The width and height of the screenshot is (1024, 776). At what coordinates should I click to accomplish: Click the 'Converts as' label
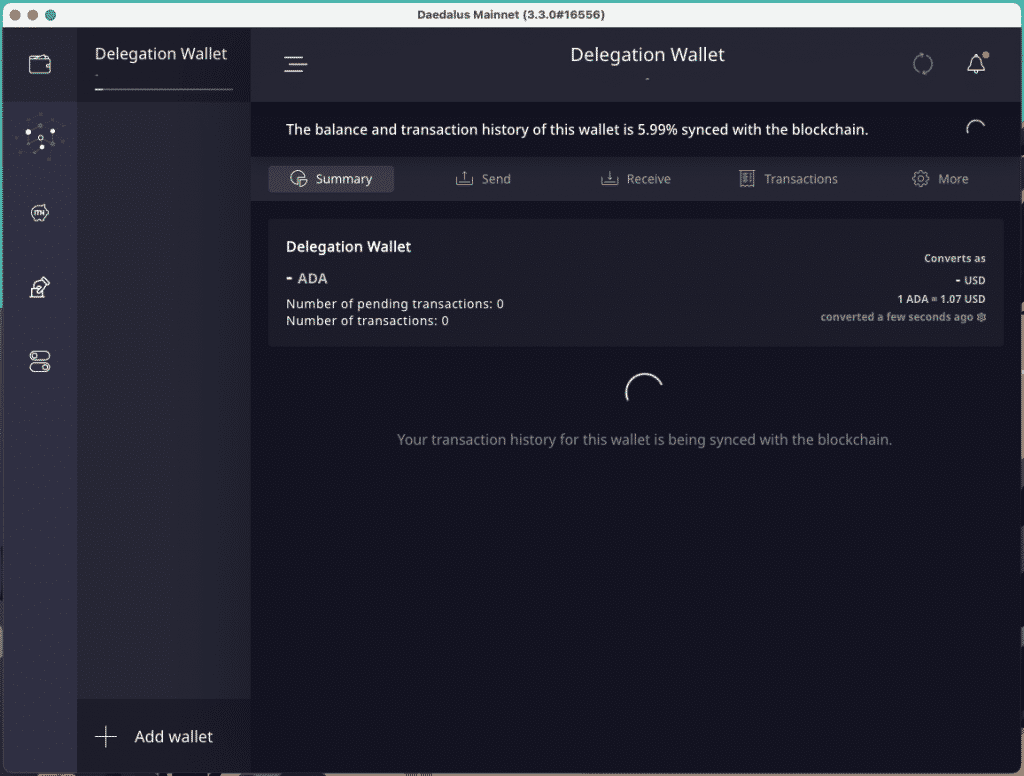pyautogui.click(x=954, y=259)
